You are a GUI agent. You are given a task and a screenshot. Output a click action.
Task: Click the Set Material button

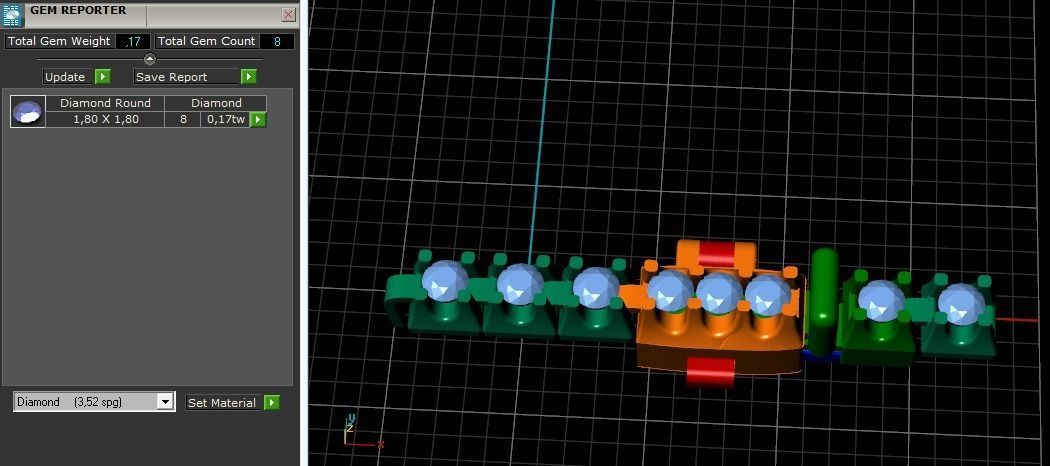tap(222, 402)
